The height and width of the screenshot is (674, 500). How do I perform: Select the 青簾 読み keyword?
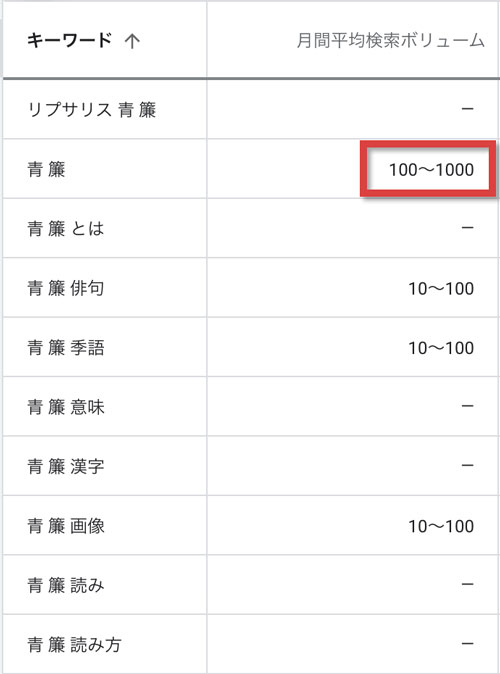coord(66,585)
